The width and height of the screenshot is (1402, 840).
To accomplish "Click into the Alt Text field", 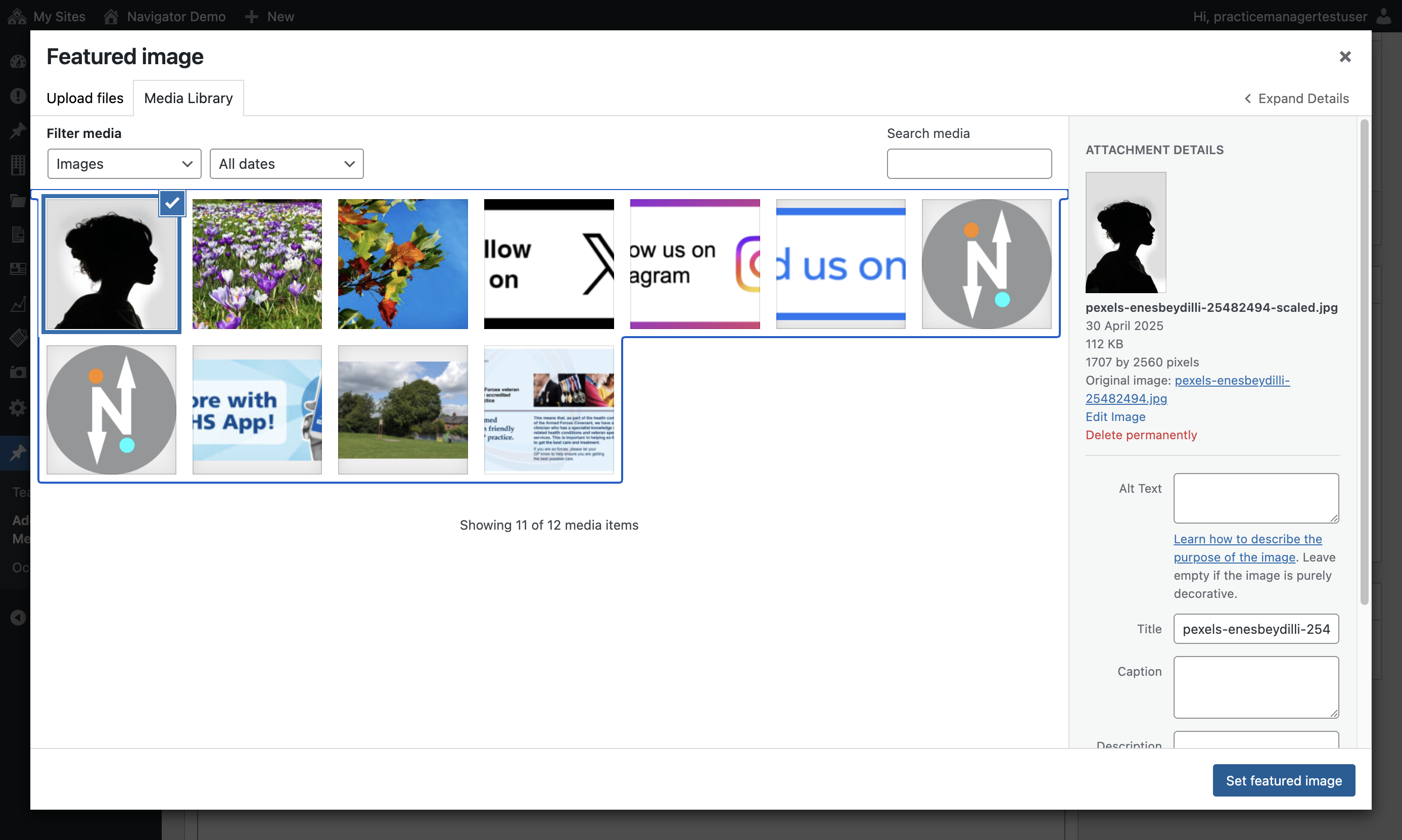I will [1256, 498].
